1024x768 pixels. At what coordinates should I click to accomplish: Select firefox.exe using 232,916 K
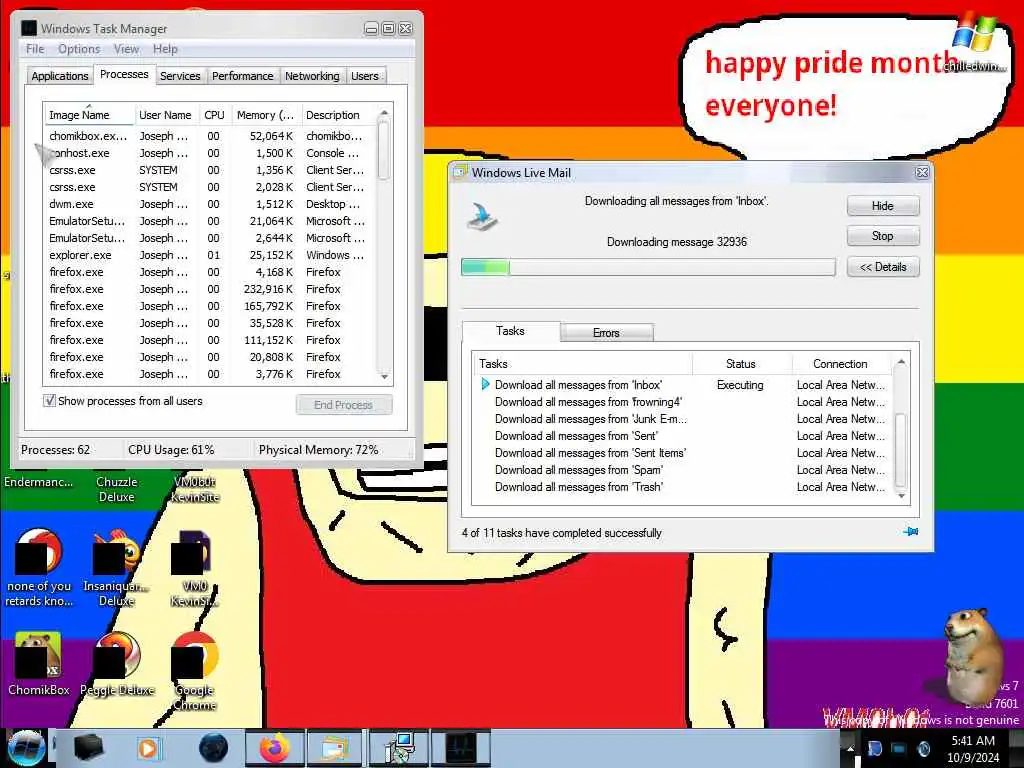click(209, 289)
